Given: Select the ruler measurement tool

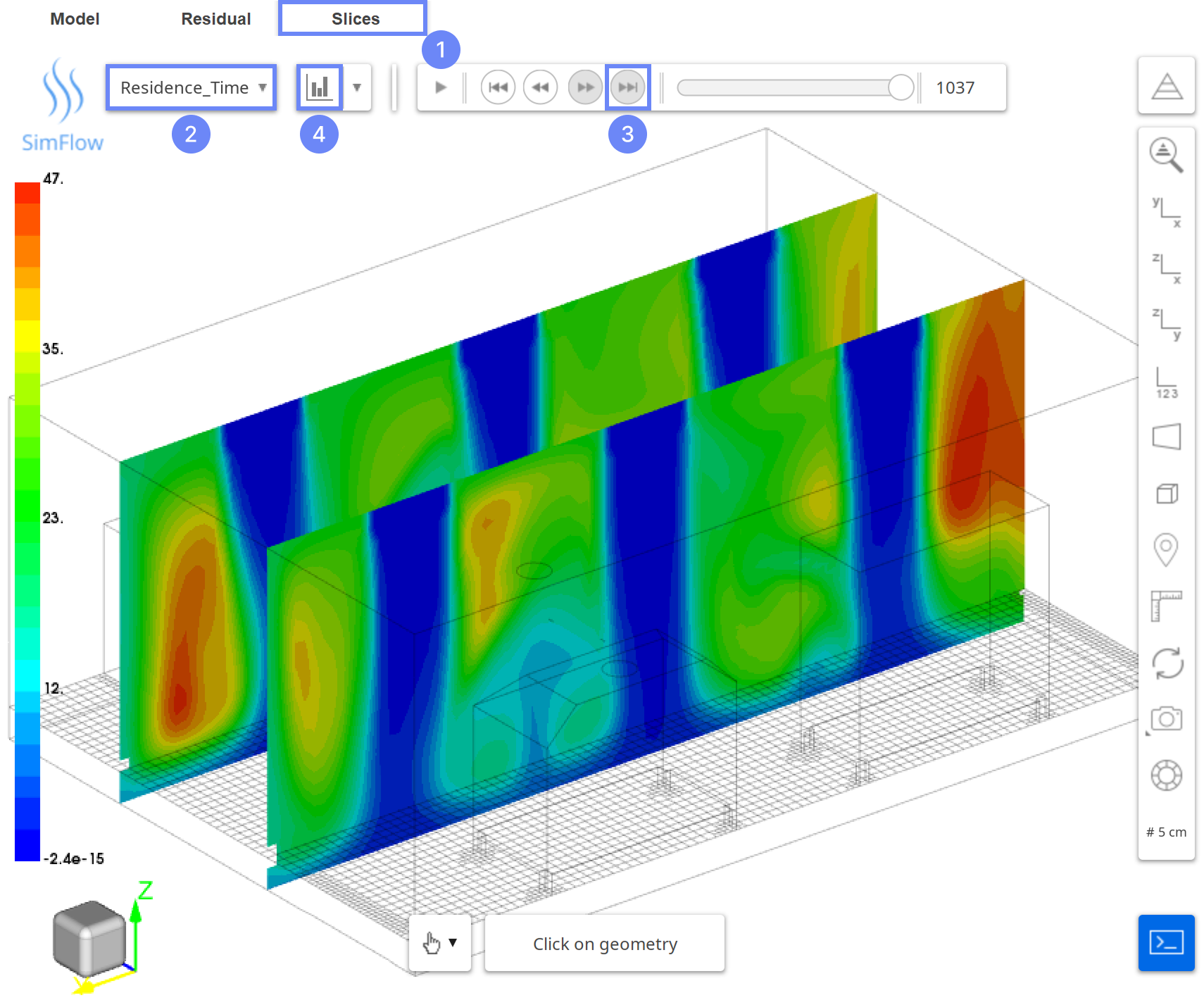Looking at the screenshot, I should pos(1166,606).
